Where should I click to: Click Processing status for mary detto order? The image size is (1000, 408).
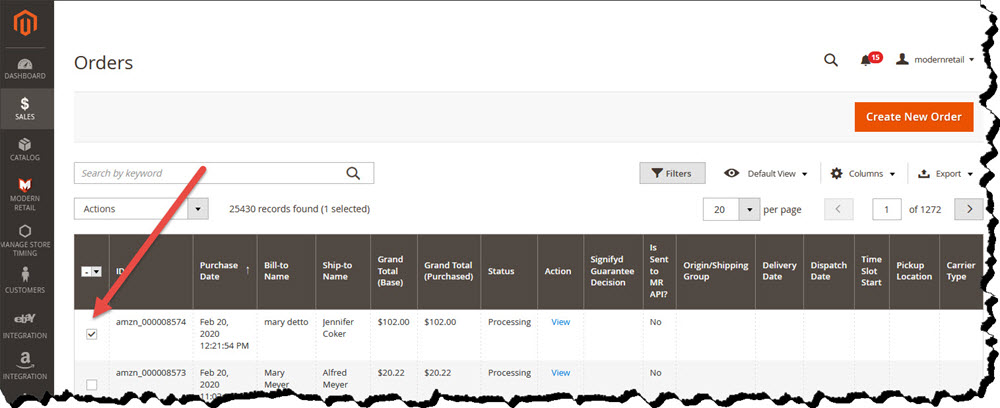[x=510, y=322]
